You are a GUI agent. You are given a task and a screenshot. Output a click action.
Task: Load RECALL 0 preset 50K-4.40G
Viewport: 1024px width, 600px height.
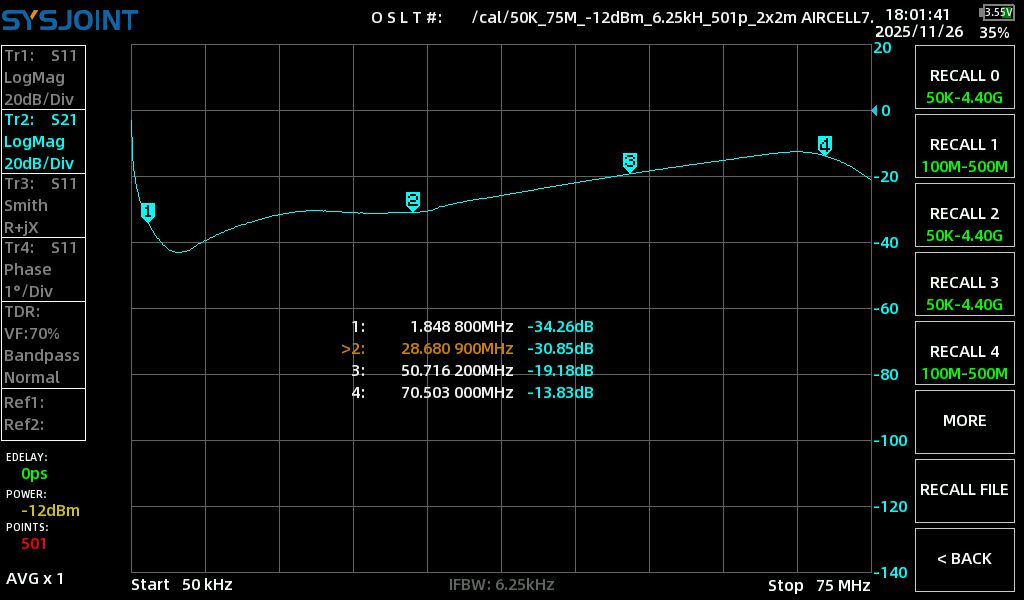coord(964,86)
